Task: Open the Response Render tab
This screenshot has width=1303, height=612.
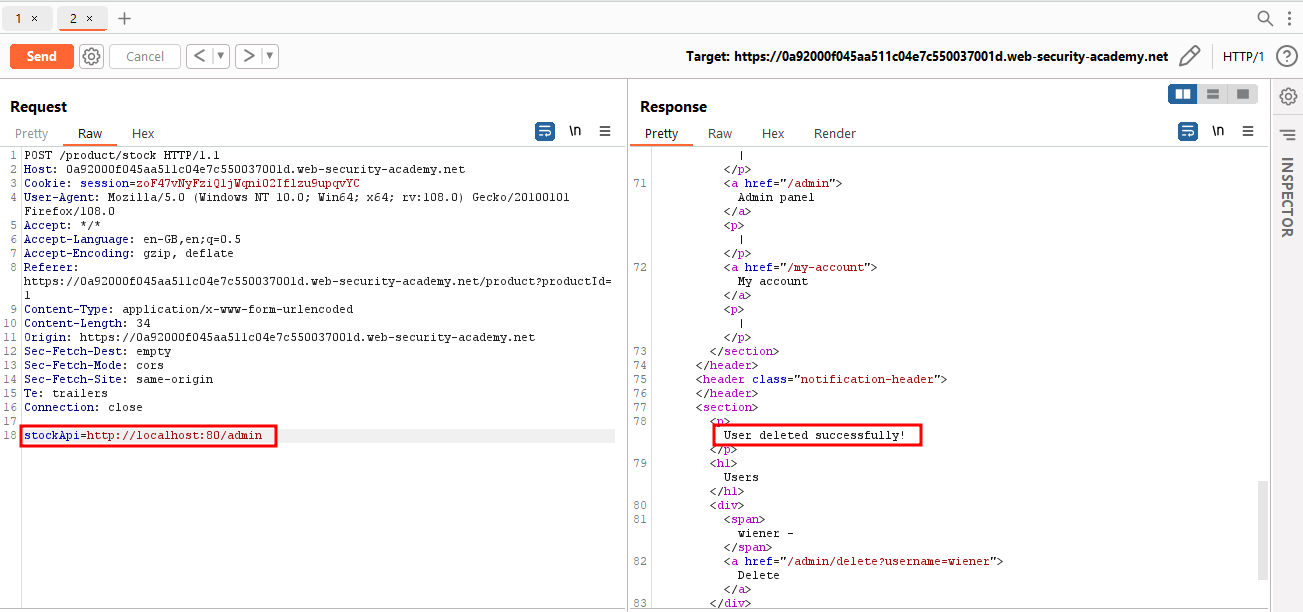Action: coord(835,134)
